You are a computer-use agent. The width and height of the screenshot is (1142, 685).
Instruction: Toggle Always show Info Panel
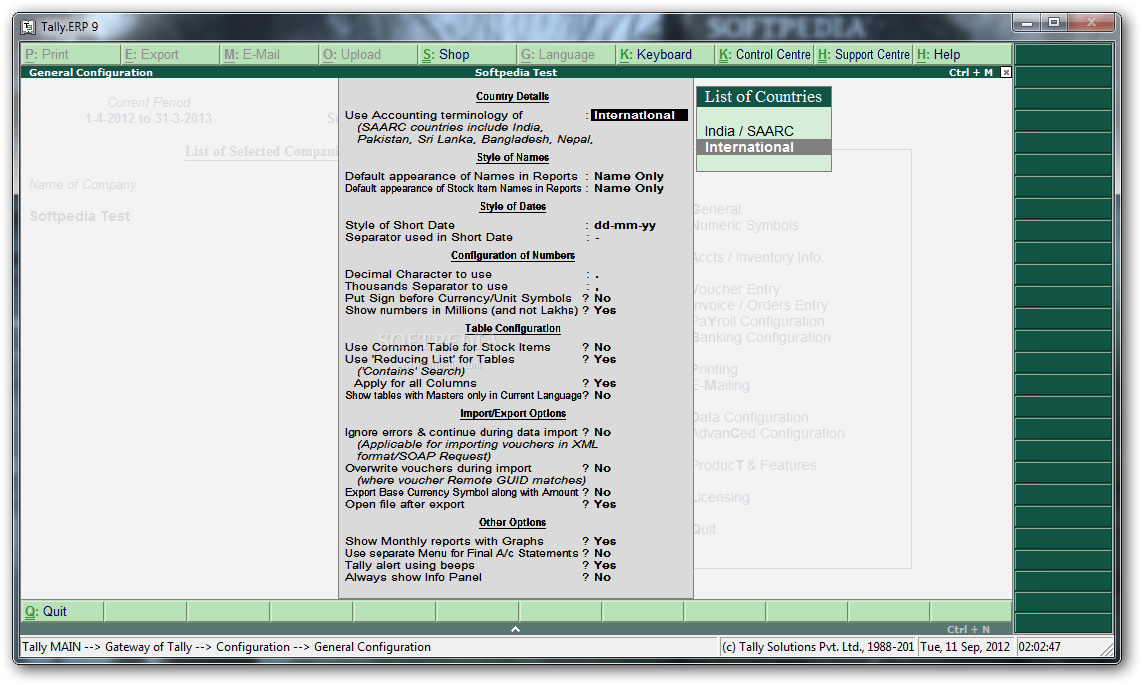pyautogui.click(x=602, y=577)
